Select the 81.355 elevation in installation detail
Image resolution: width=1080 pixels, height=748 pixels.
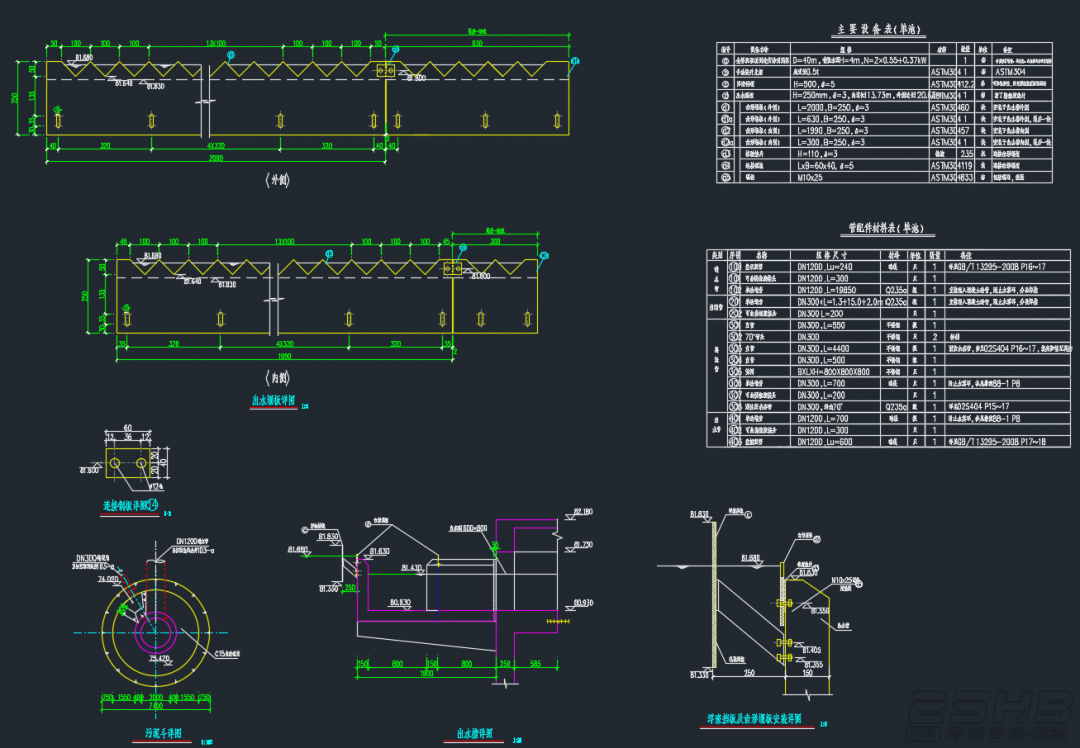[x=813, y=665]
